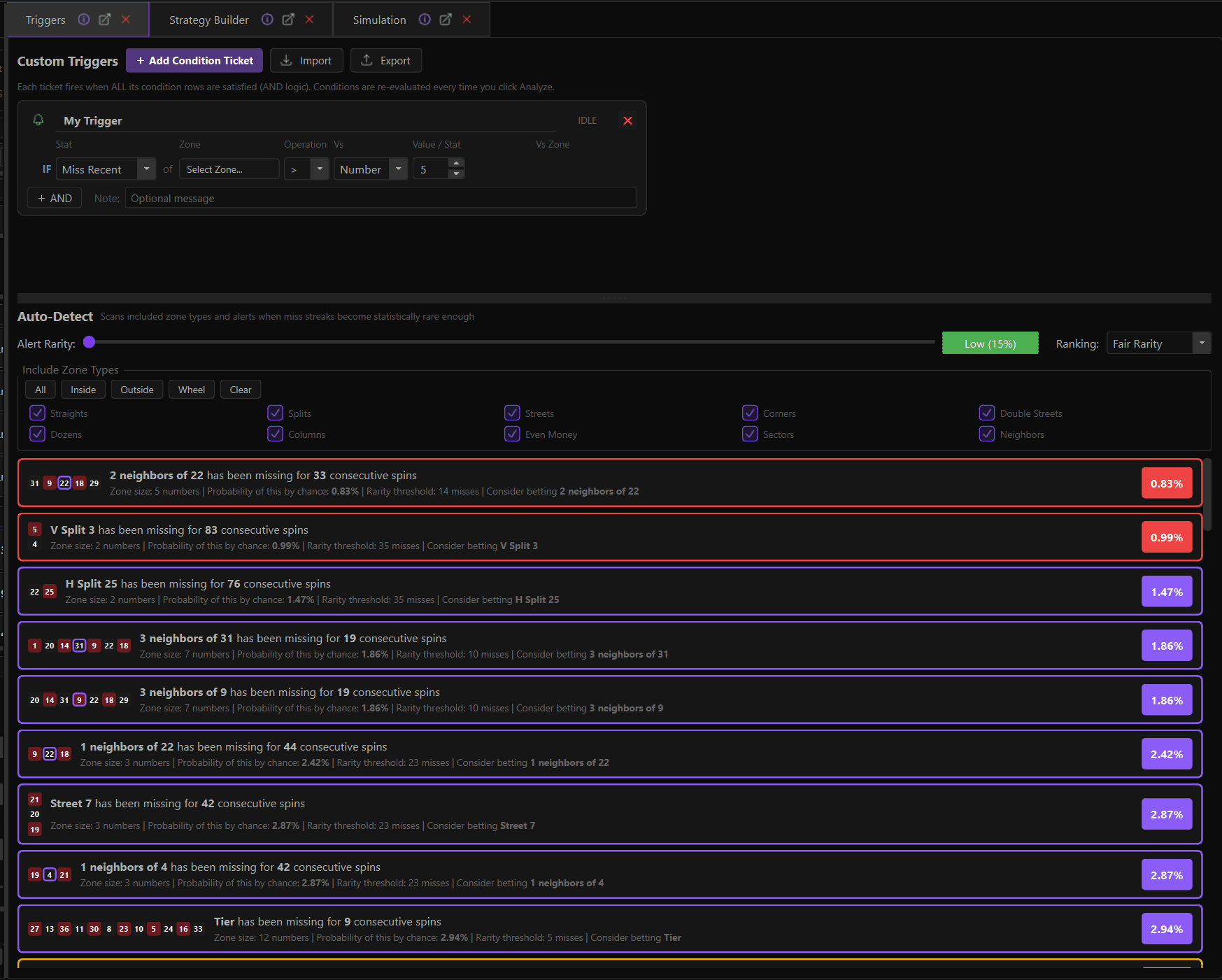Screen dimensions: 1222x980
Task: Toggle the Double Streets checkbox
Action: tap(987, 413)
